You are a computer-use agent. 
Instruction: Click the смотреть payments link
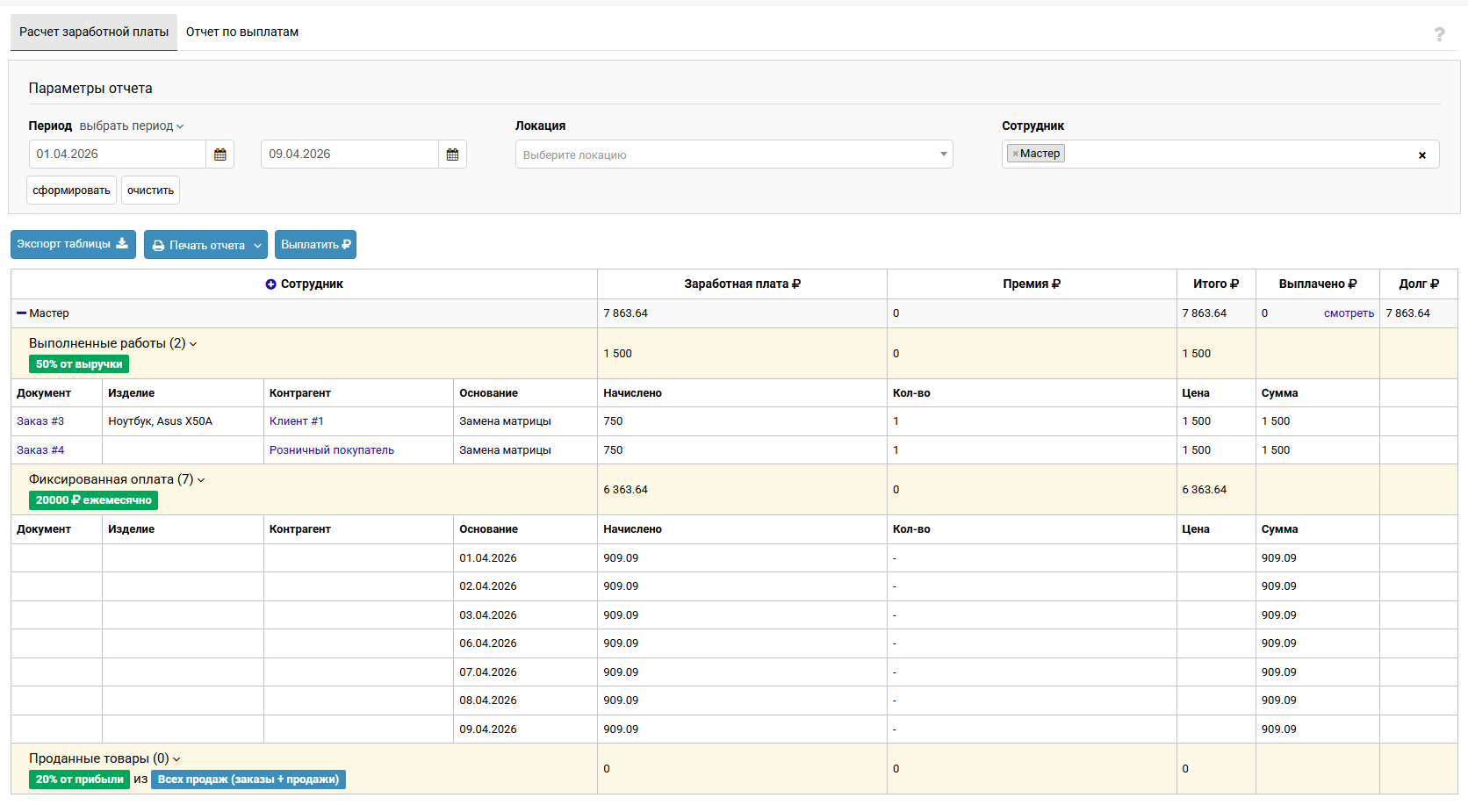(1348, 313)
